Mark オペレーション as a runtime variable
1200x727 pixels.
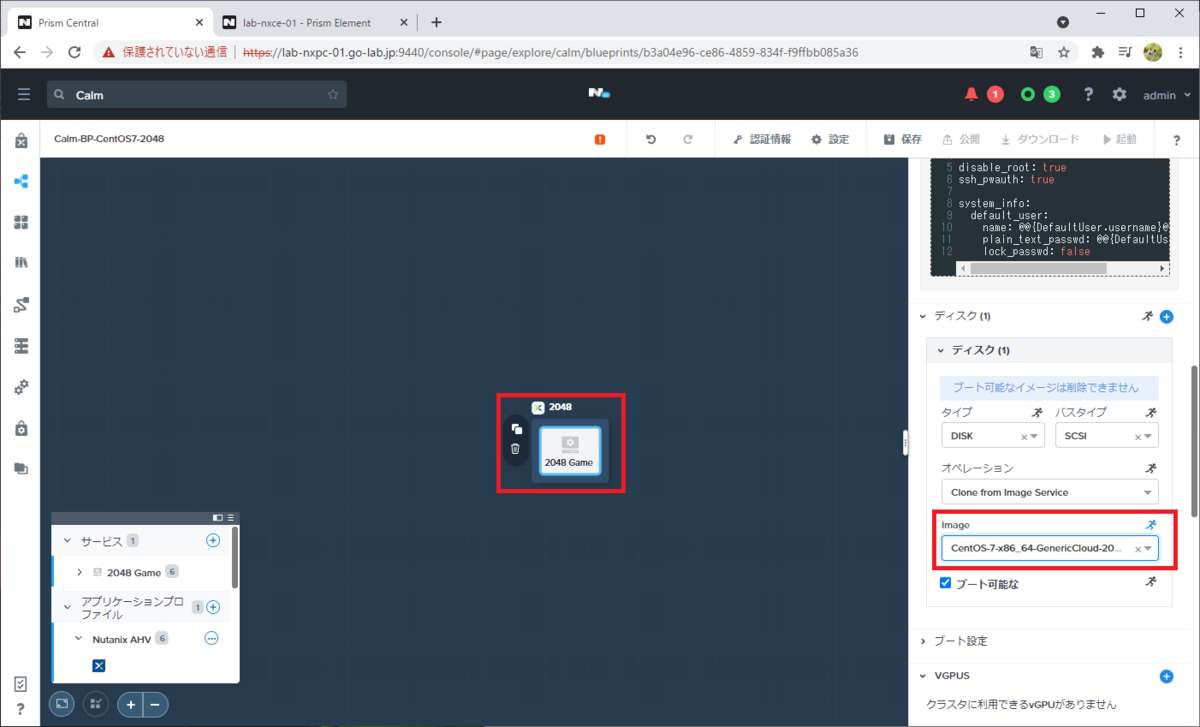[x=1150, y=468]
